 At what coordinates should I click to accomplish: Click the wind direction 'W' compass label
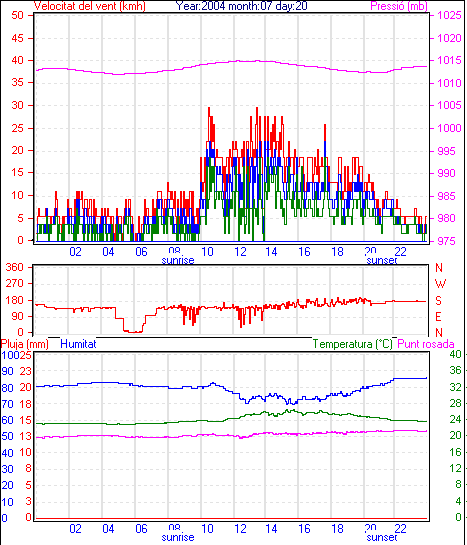440,284
